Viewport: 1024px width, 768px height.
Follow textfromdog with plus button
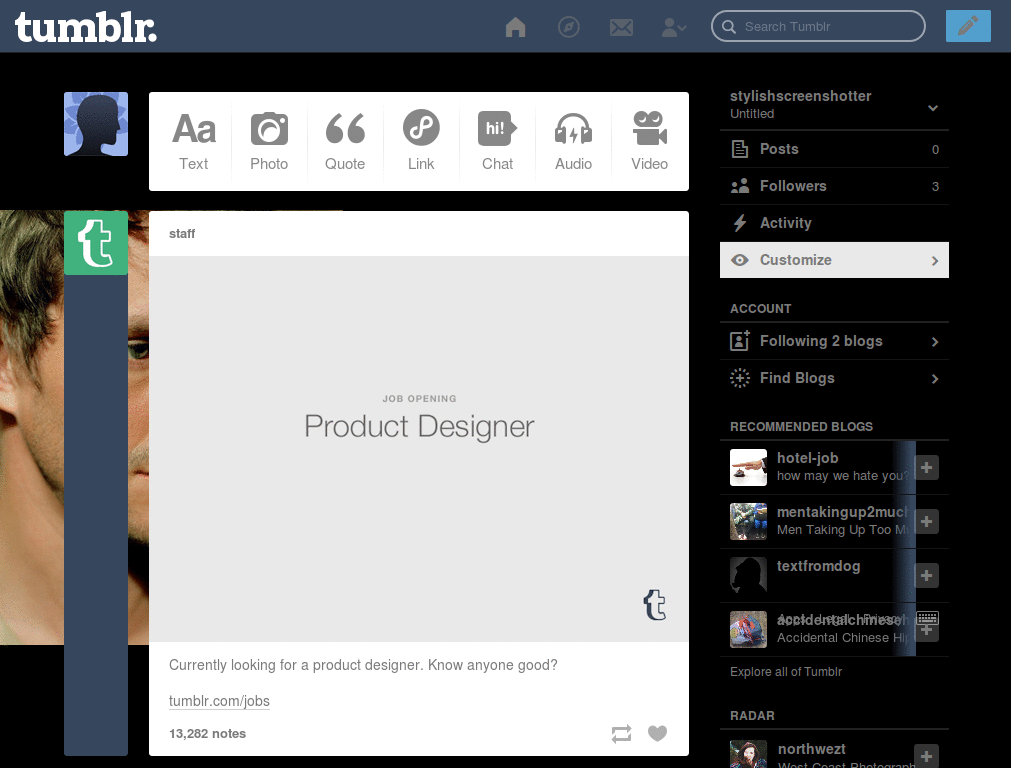pos(927,575)
